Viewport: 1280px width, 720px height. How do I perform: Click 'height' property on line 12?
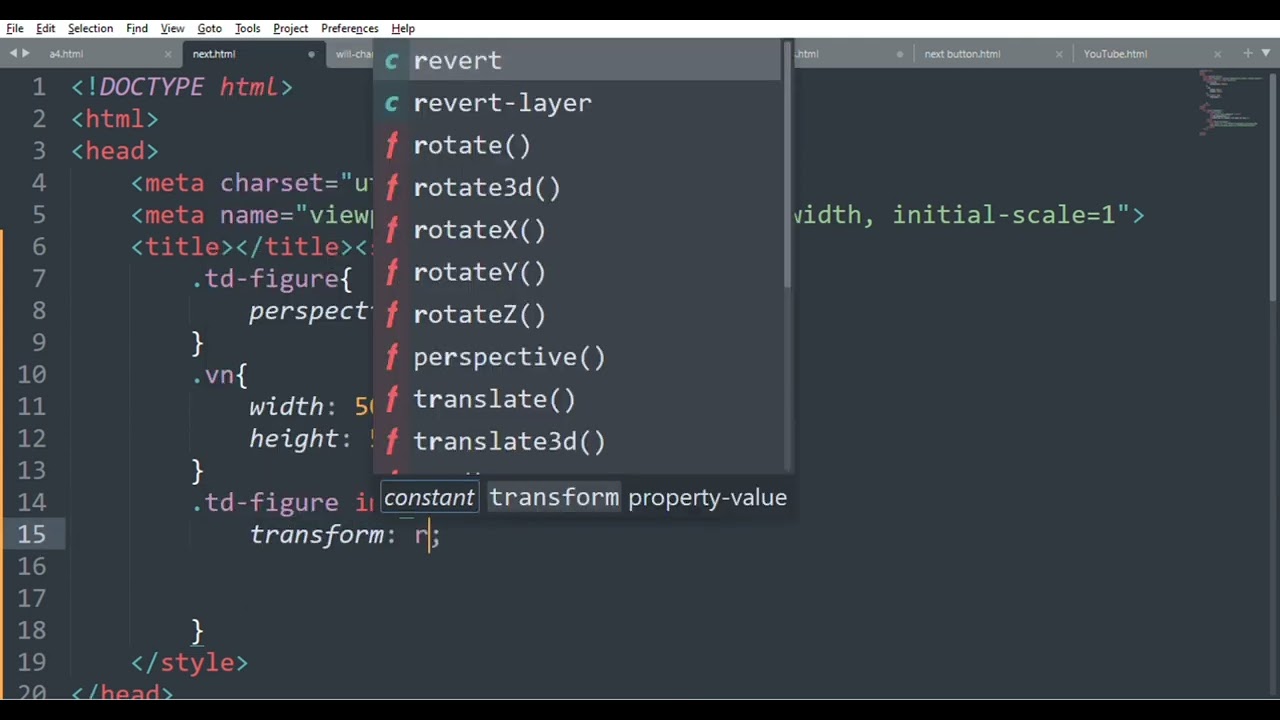(x=294, y=439)
